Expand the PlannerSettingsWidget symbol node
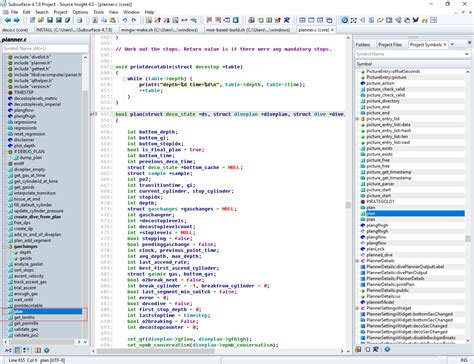Image resolution: width=474 pixels, height=364 pixels. 357,308
